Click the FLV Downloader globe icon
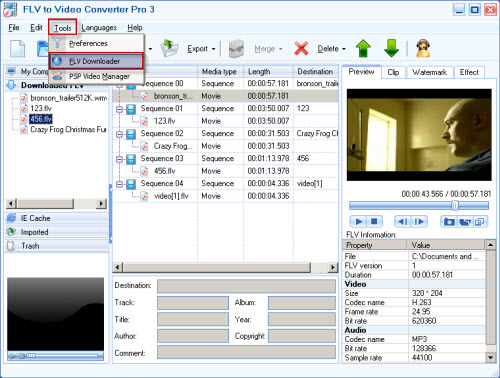The height and width of the screenshot is (378, 500). click(x=57, y=61)
